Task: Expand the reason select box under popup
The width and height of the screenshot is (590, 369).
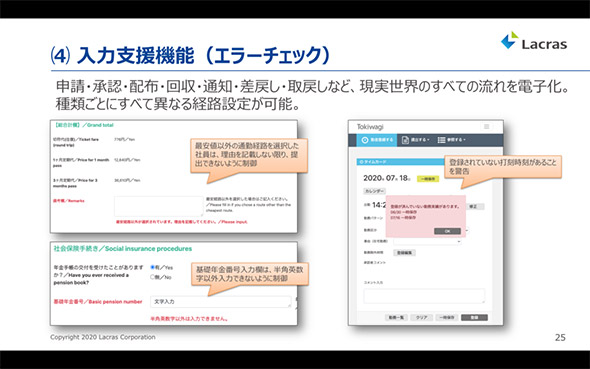Action: tap(427, 241)
